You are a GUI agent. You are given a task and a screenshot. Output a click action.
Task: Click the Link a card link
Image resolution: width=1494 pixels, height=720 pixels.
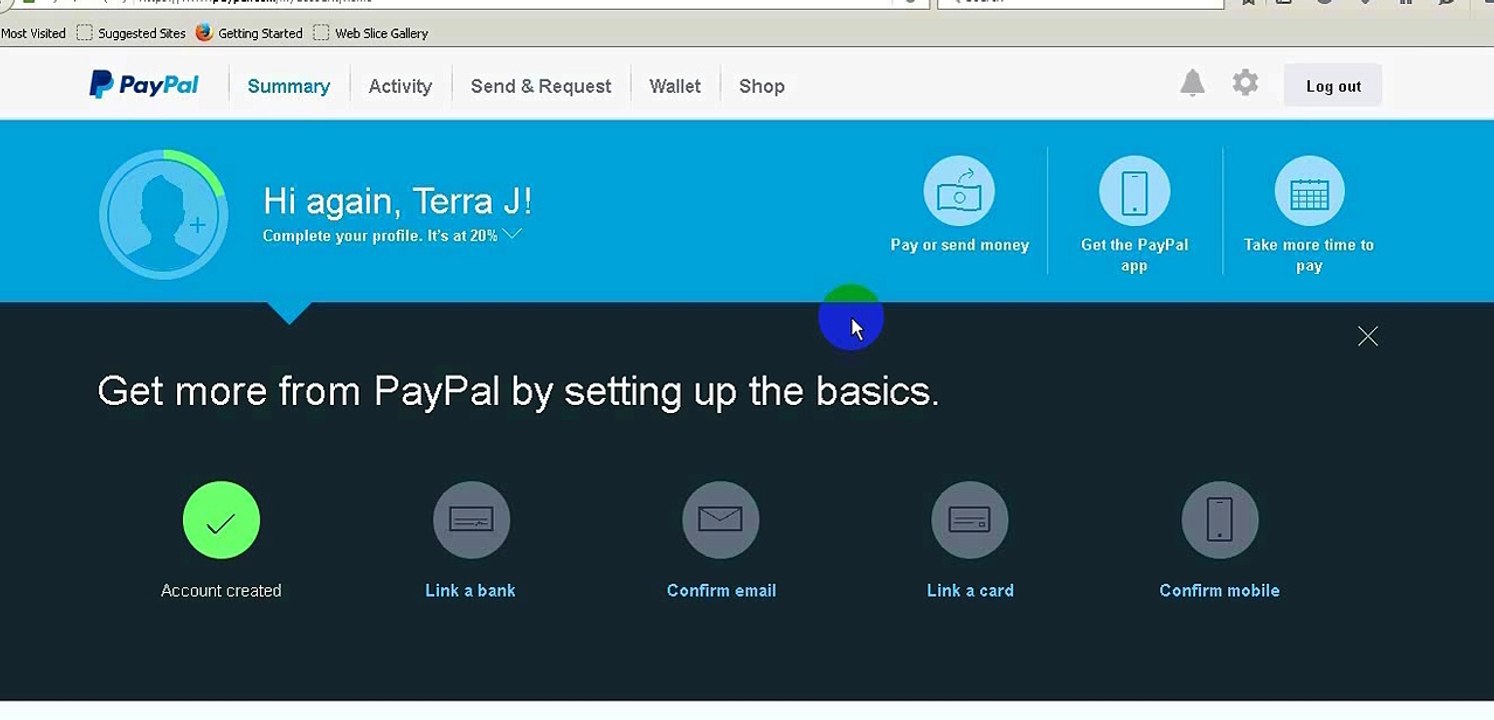point(970,590)
